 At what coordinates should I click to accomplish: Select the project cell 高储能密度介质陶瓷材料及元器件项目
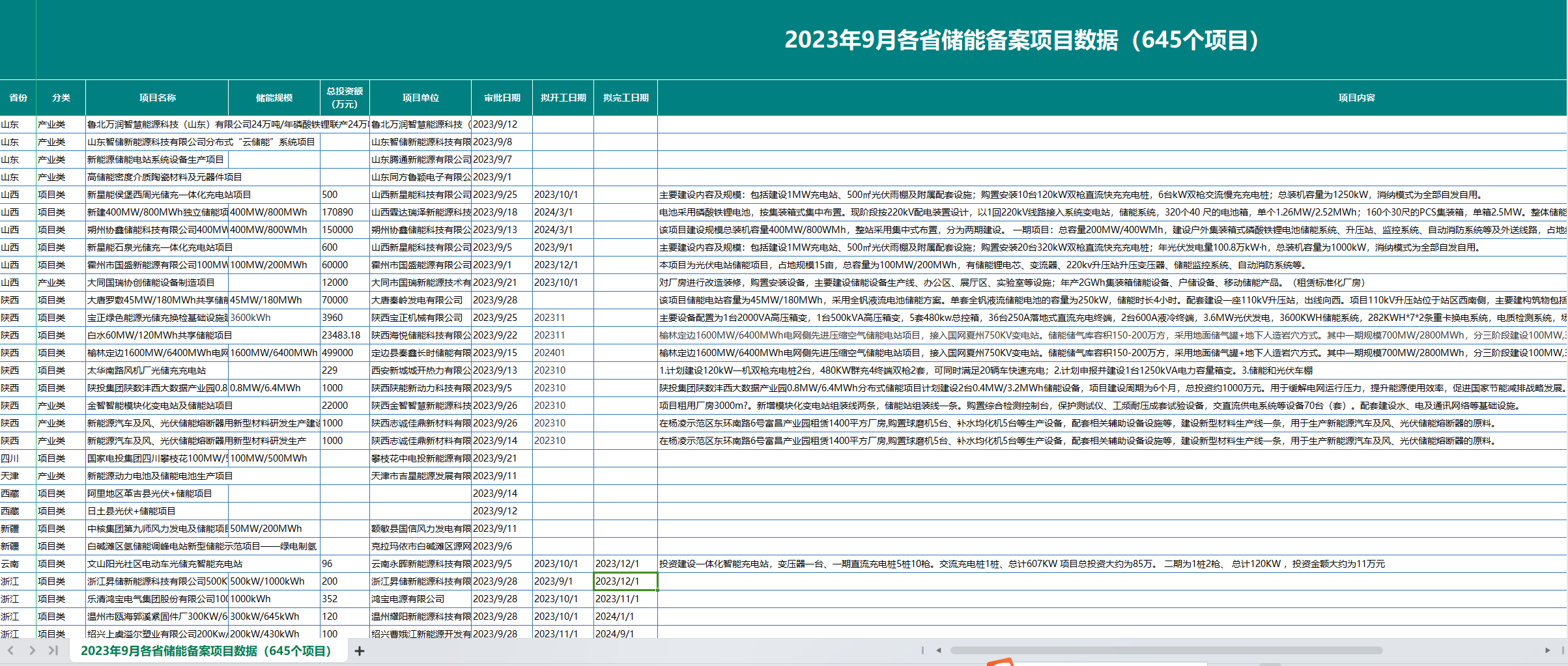[157, 177]
